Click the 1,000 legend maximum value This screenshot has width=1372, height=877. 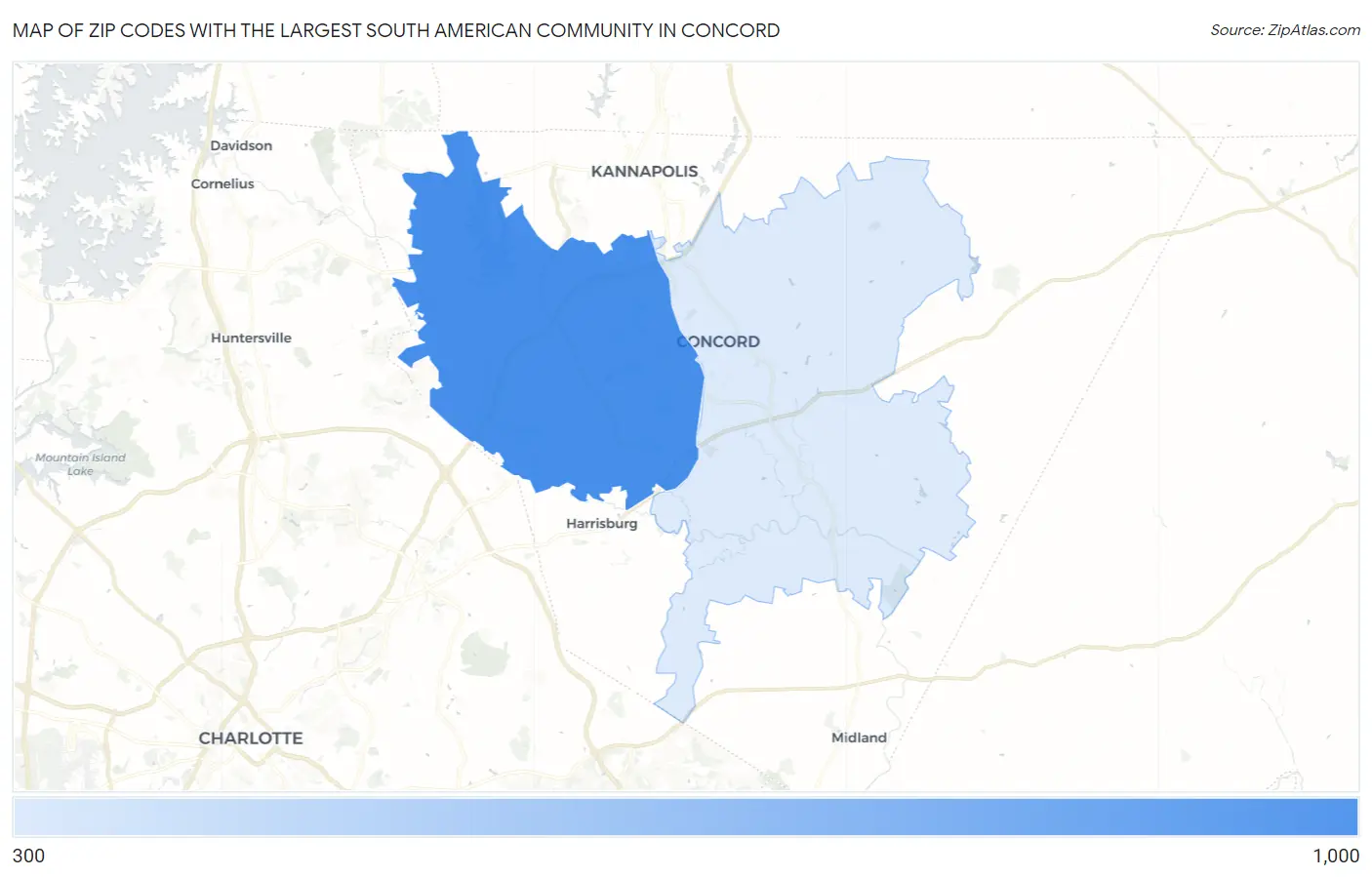click(x=1336, y=856)
